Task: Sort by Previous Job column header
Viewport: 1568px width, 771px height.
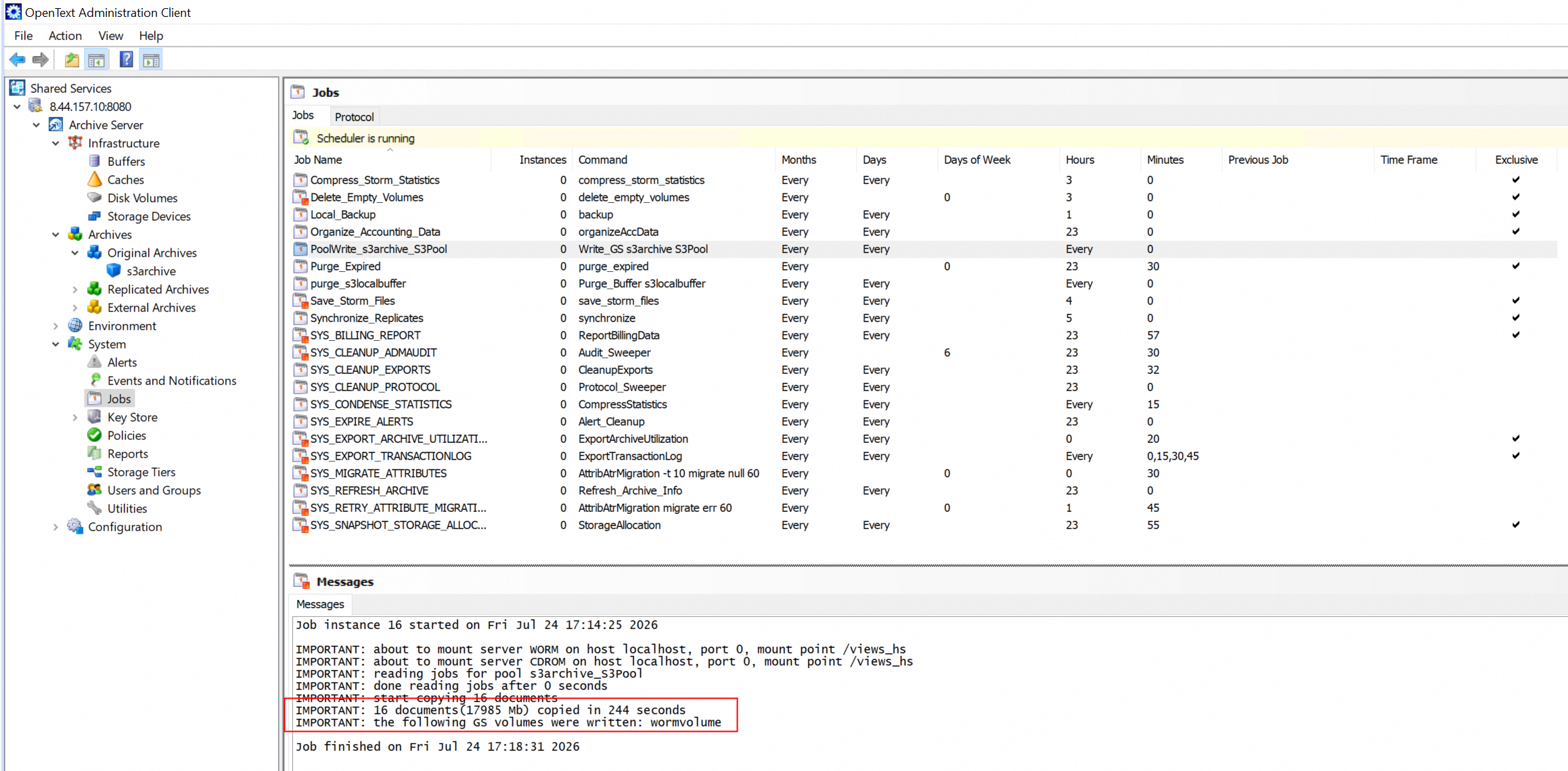Action: tap(1298, 160)
